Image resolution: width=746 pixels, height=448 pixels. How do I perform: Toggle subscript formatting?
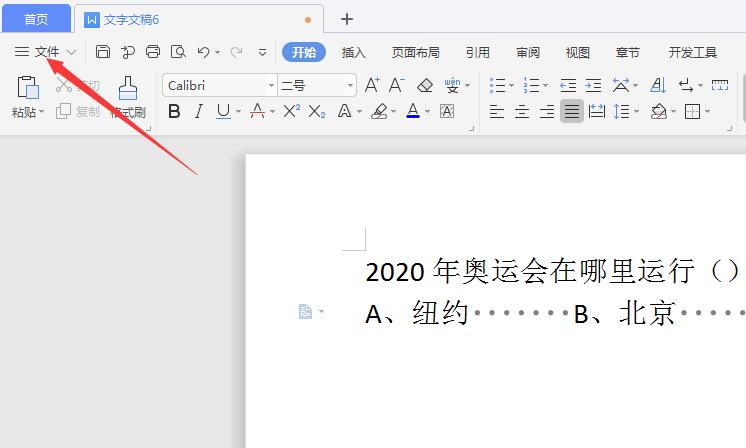coord(317,112)
